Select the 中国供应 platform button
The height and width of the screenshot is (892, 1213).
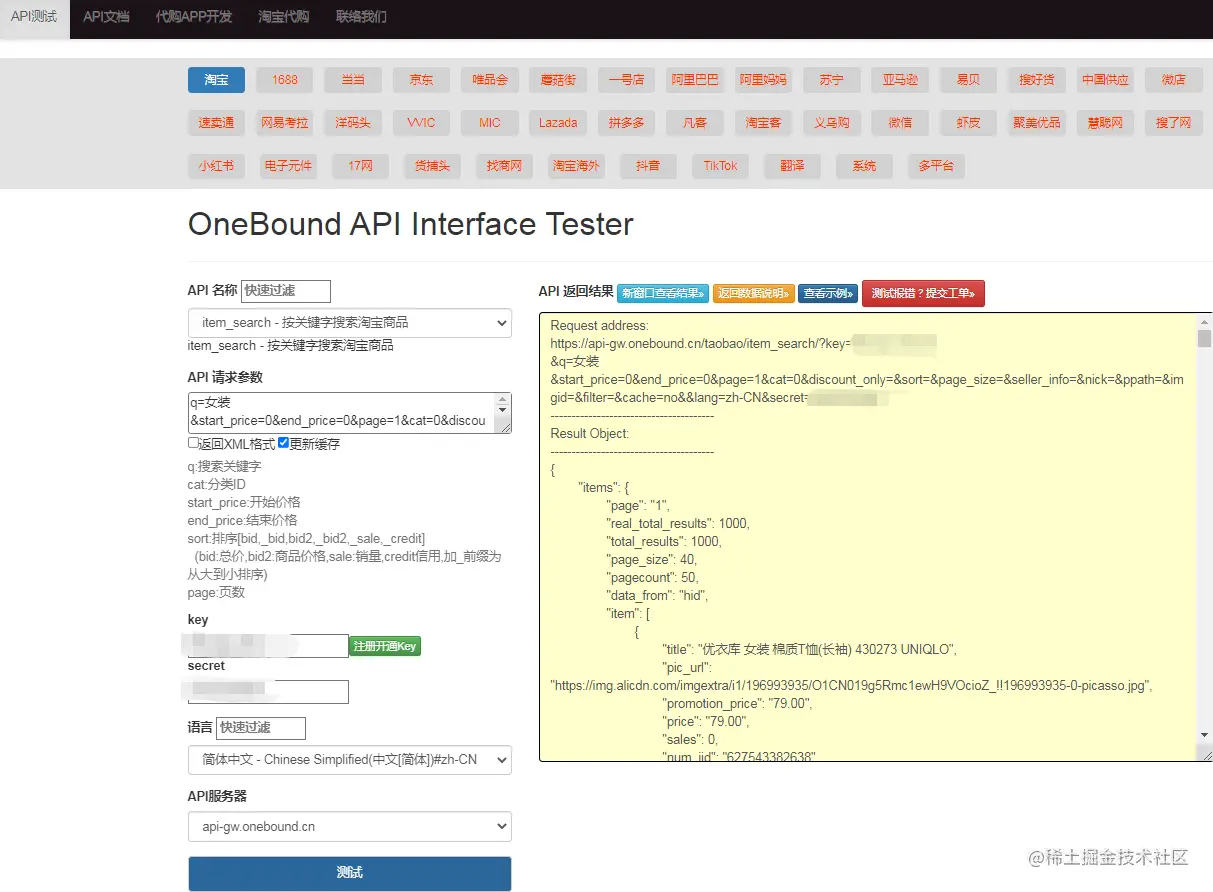pyautogui.click(x=1106, y=80)
